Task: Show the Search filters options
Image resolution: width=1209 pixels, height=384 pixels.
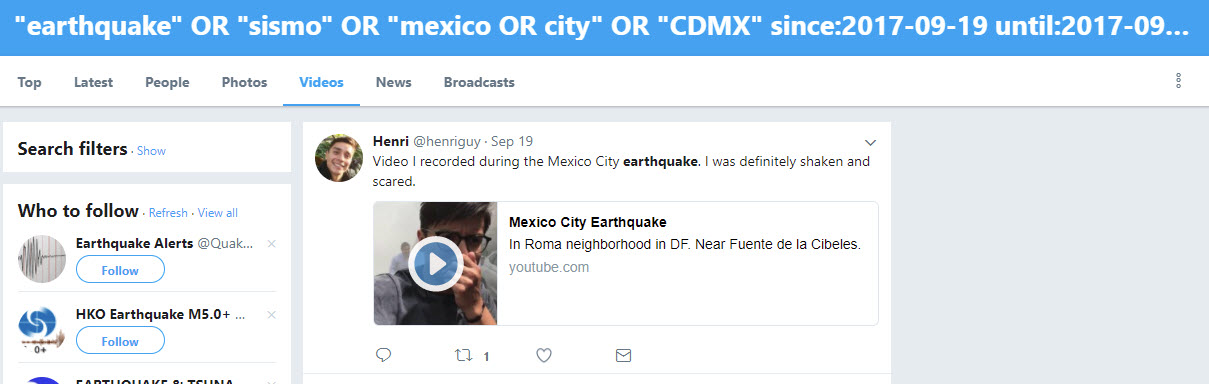Action: (x=151, y=151)
